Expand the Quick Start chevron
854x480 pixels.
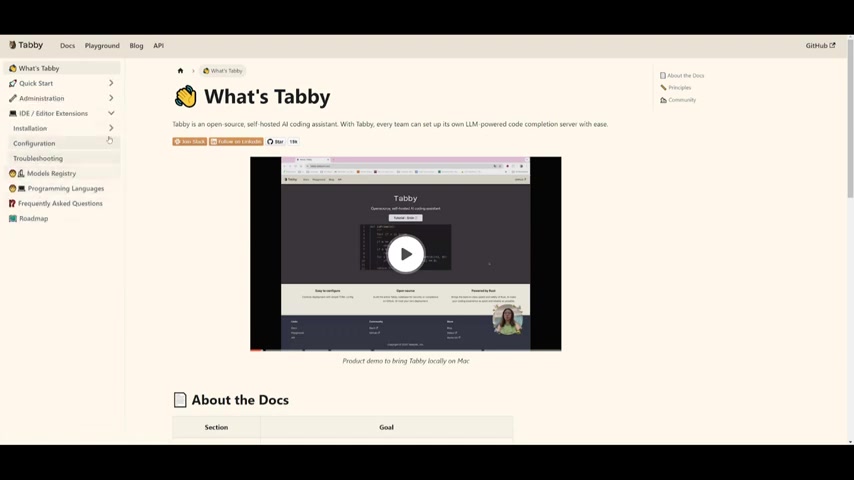111,83
